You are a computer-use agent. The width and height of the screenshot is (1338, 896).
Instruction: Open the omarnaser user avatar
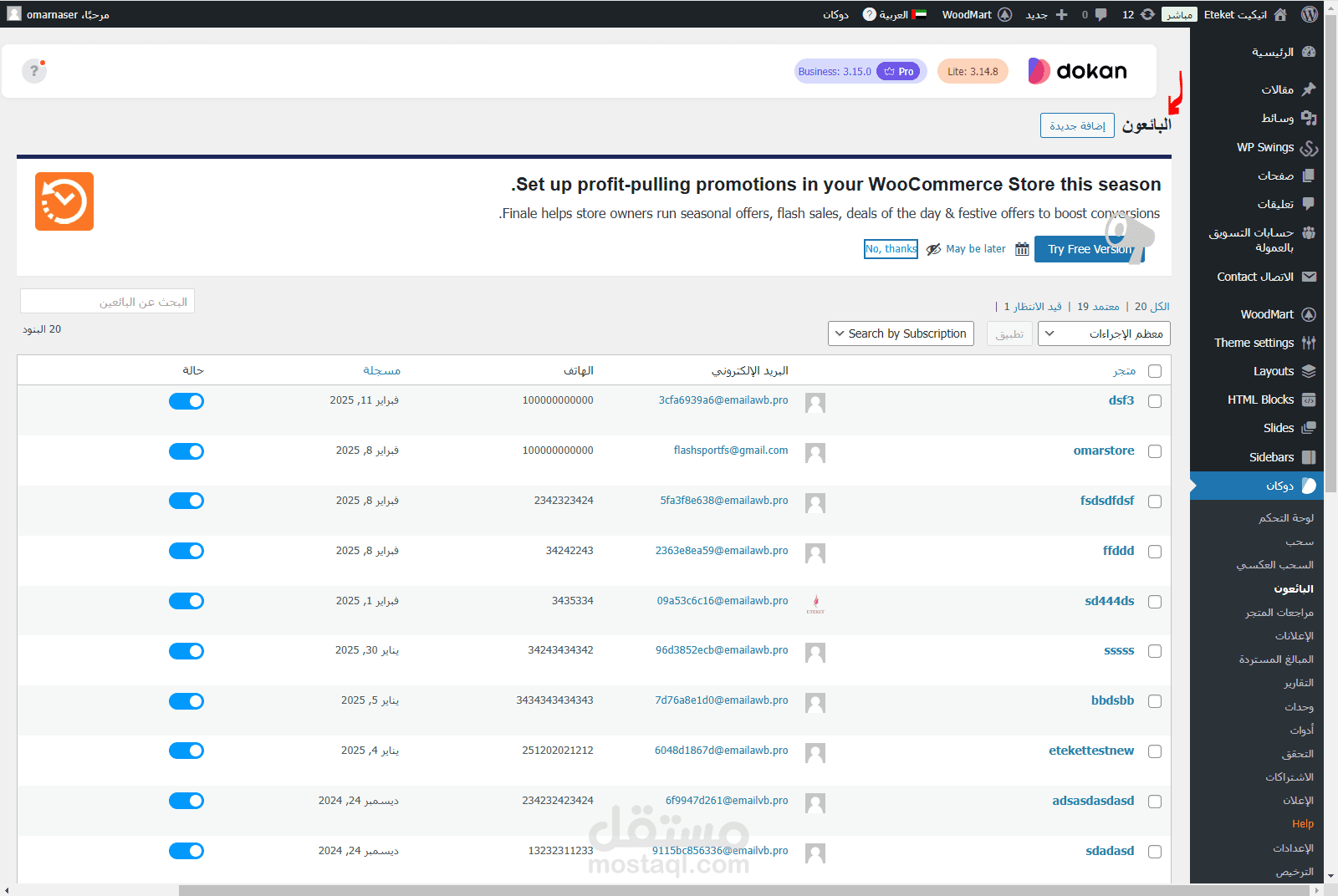point(14,13)
